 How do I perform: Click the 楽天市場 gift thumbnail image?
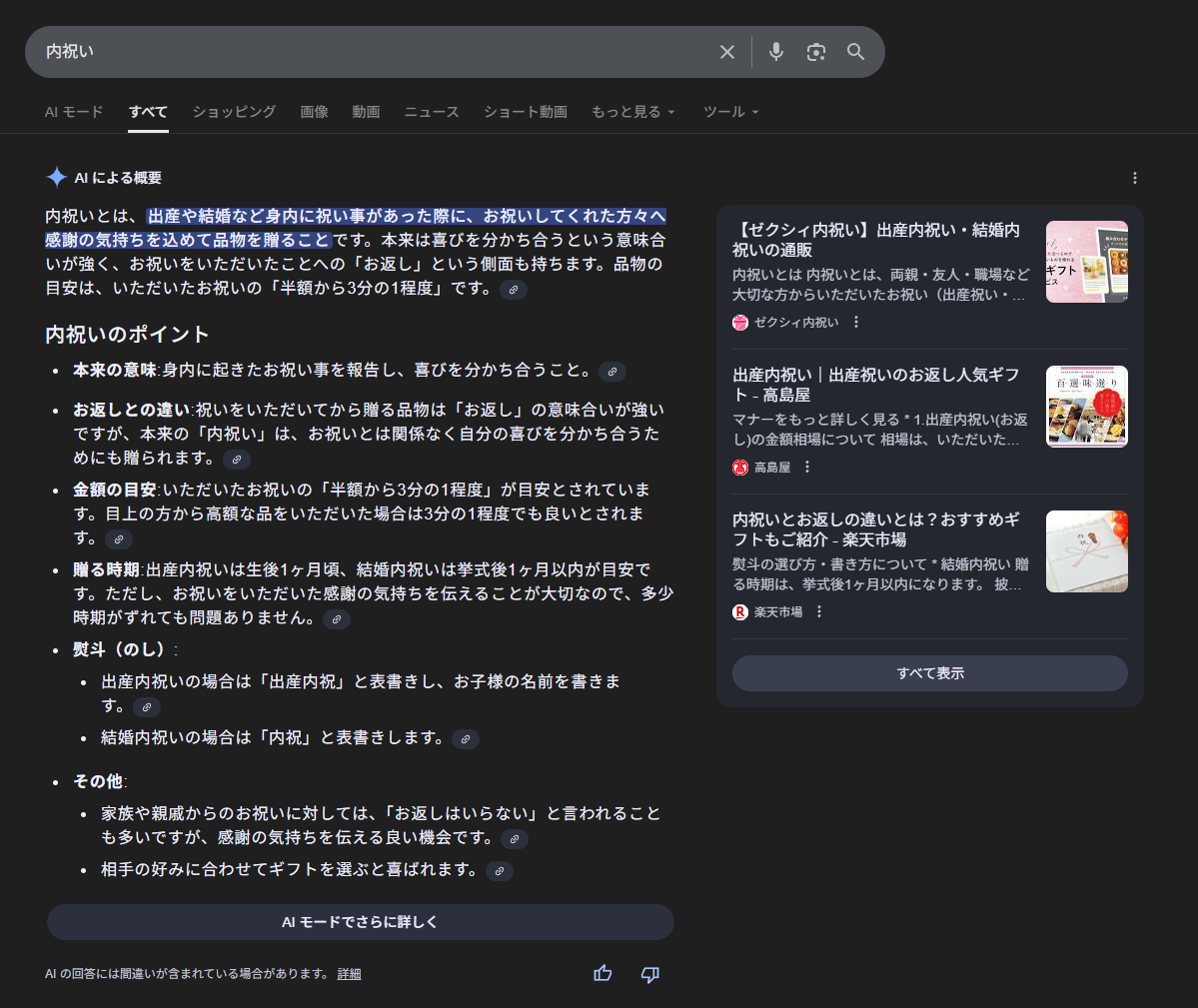1086,551
